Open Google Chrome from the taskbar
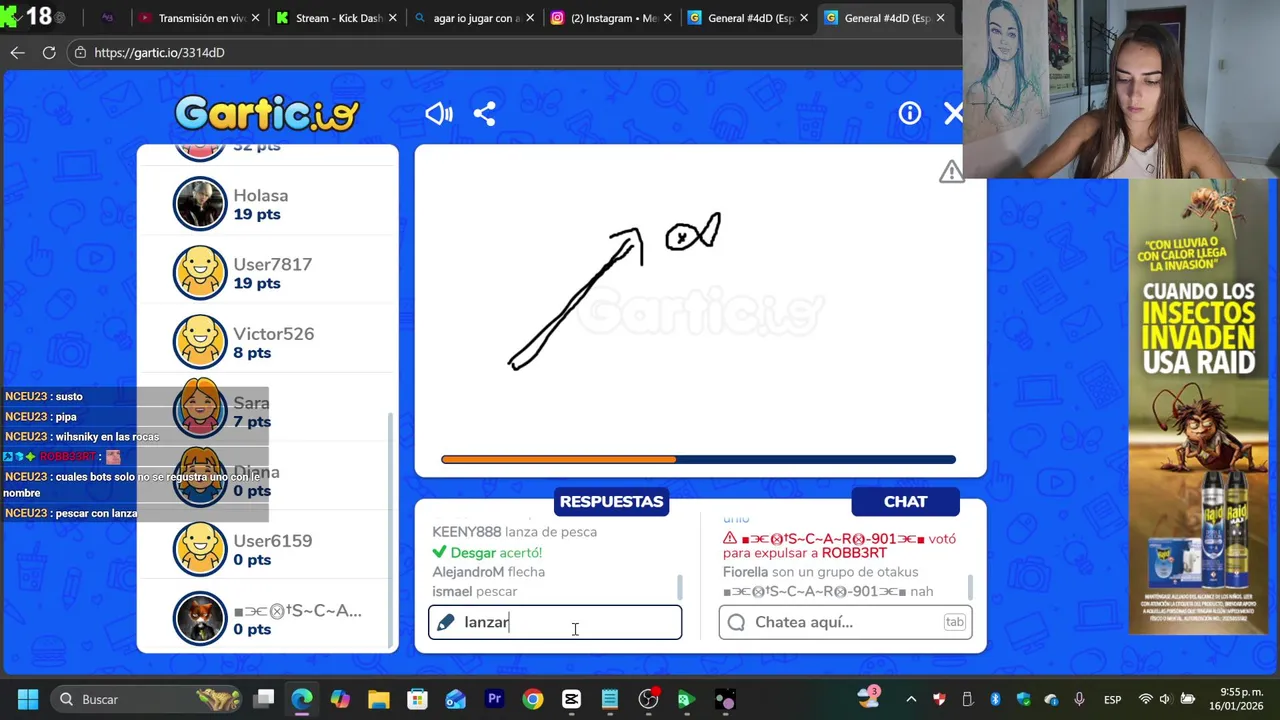The height and width of the screenshot is (720, 1280). tap(533, 699)
